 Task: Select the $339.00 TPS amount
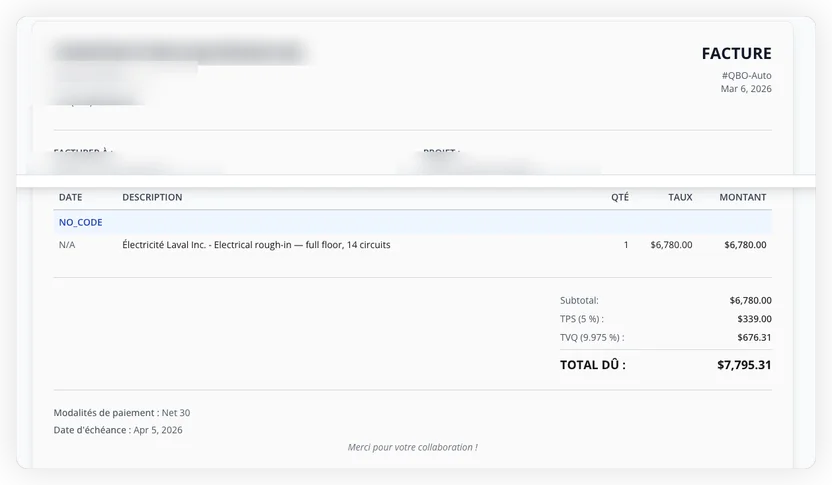[754, 319]
